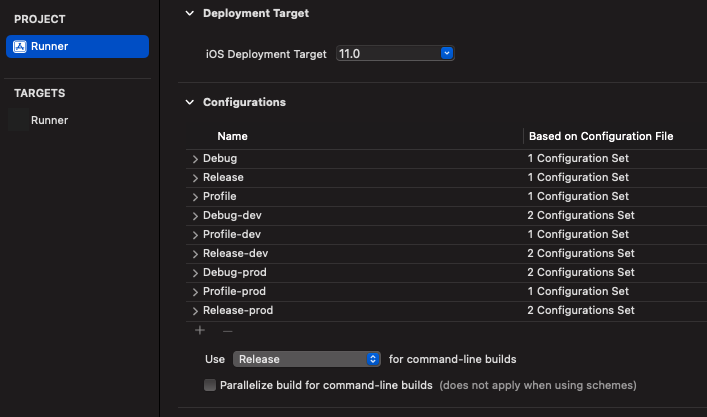This screenshot has width=707, height=417.
Task: Add a new configuration with plus button
Action: 200,330
